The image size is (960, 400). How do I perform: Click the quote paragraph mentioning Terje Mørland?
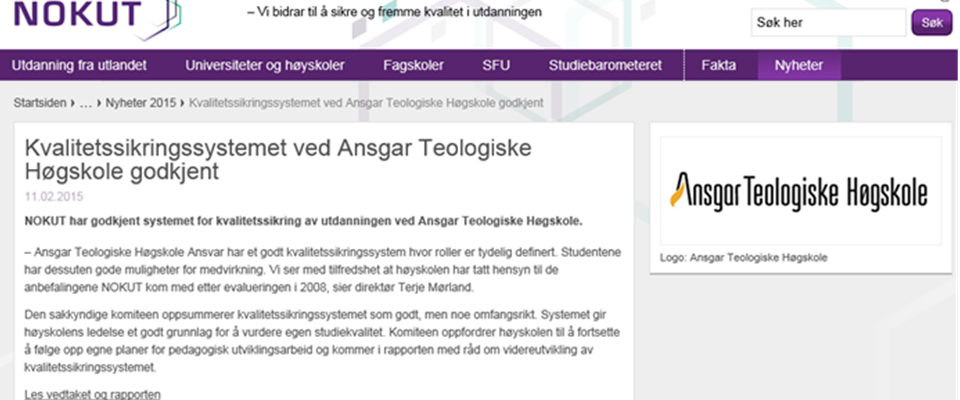click(x=323, y=270)
